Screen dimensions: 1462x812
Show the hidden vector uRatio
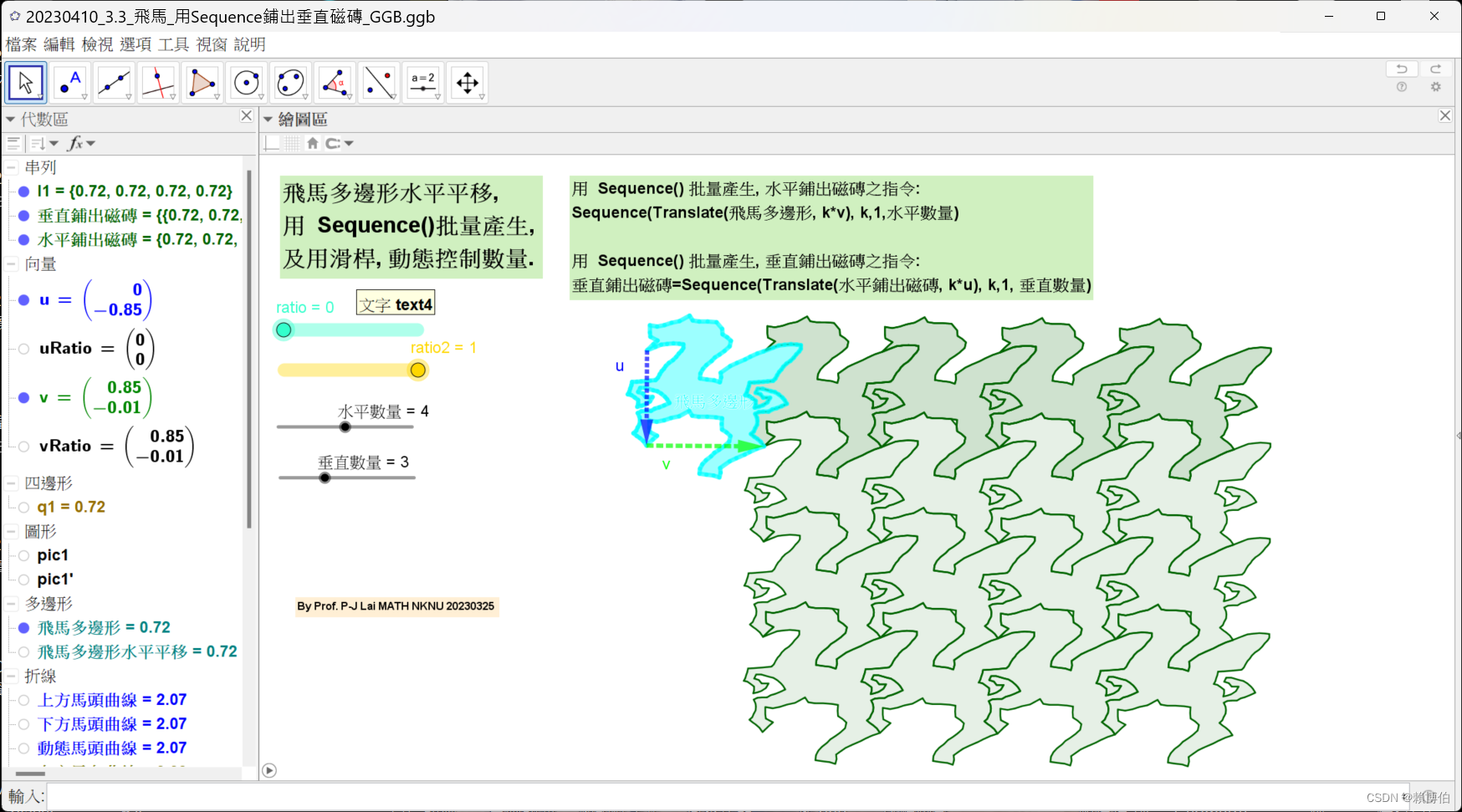23,349
